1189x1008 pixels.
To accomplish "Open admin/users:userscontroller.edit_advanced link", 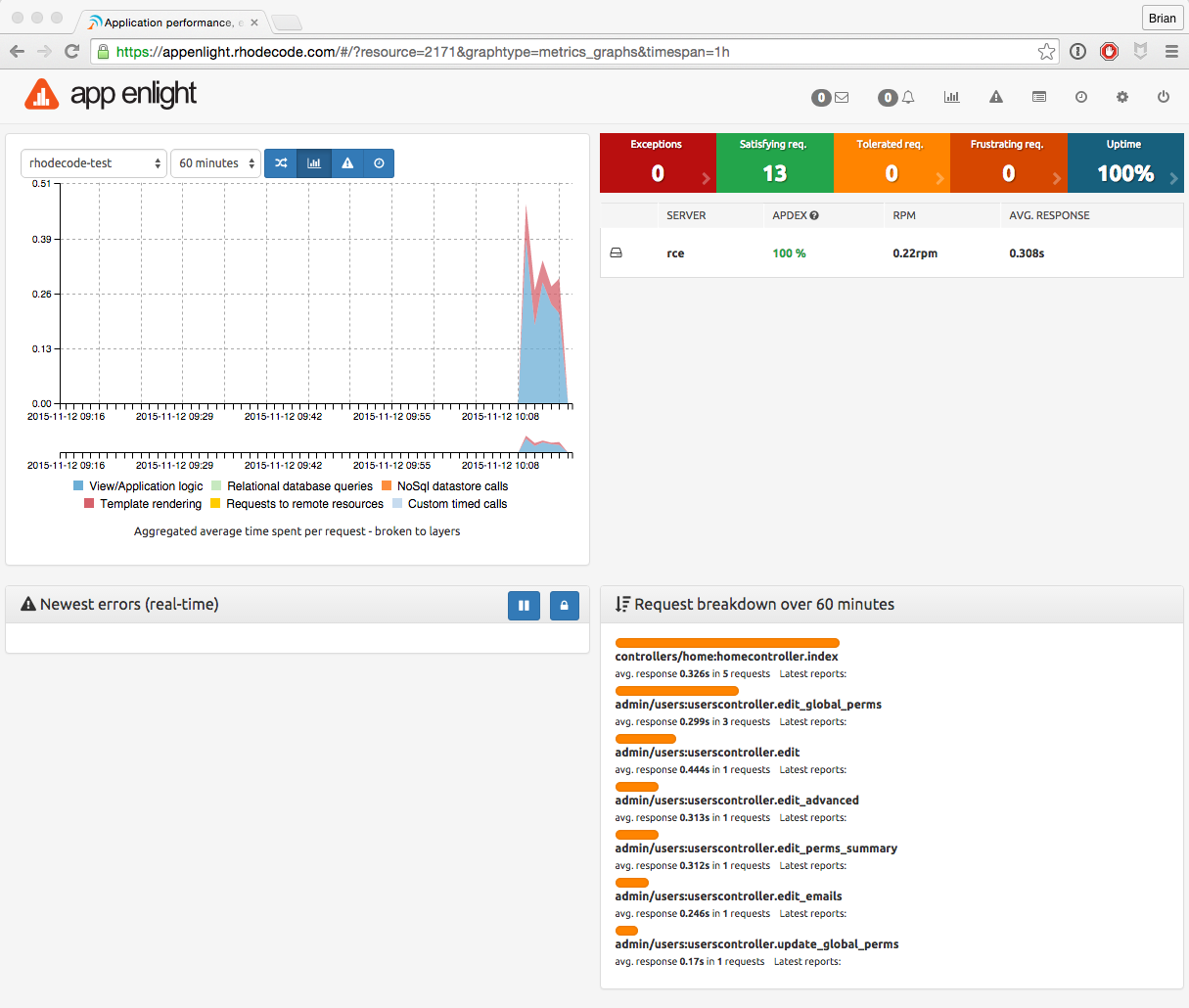I will 736,801.
